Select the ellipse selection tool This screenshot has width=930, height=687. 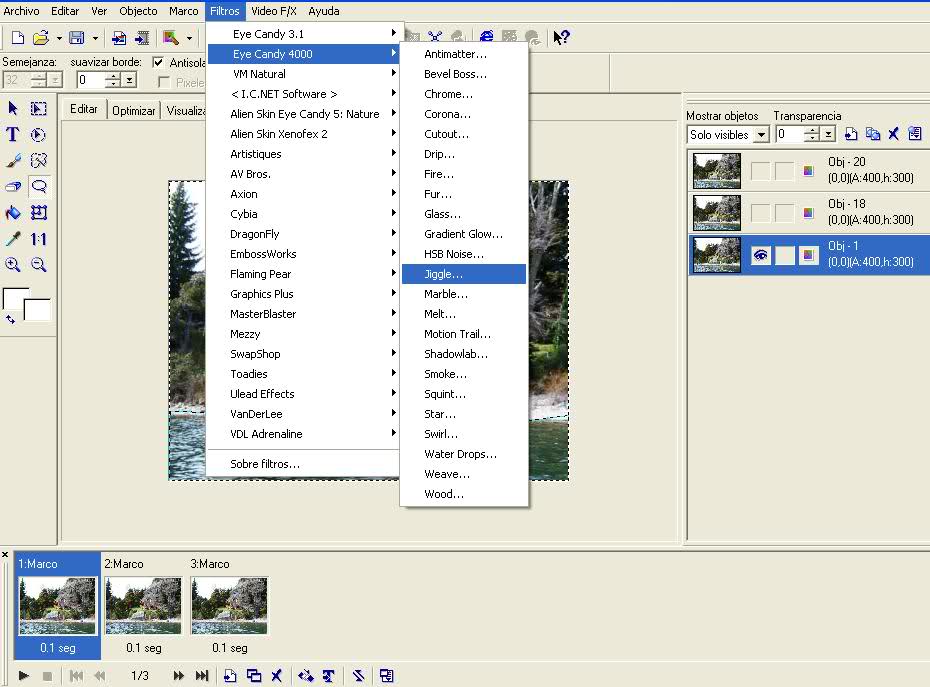pyautogui.click(x=39, y=135)
